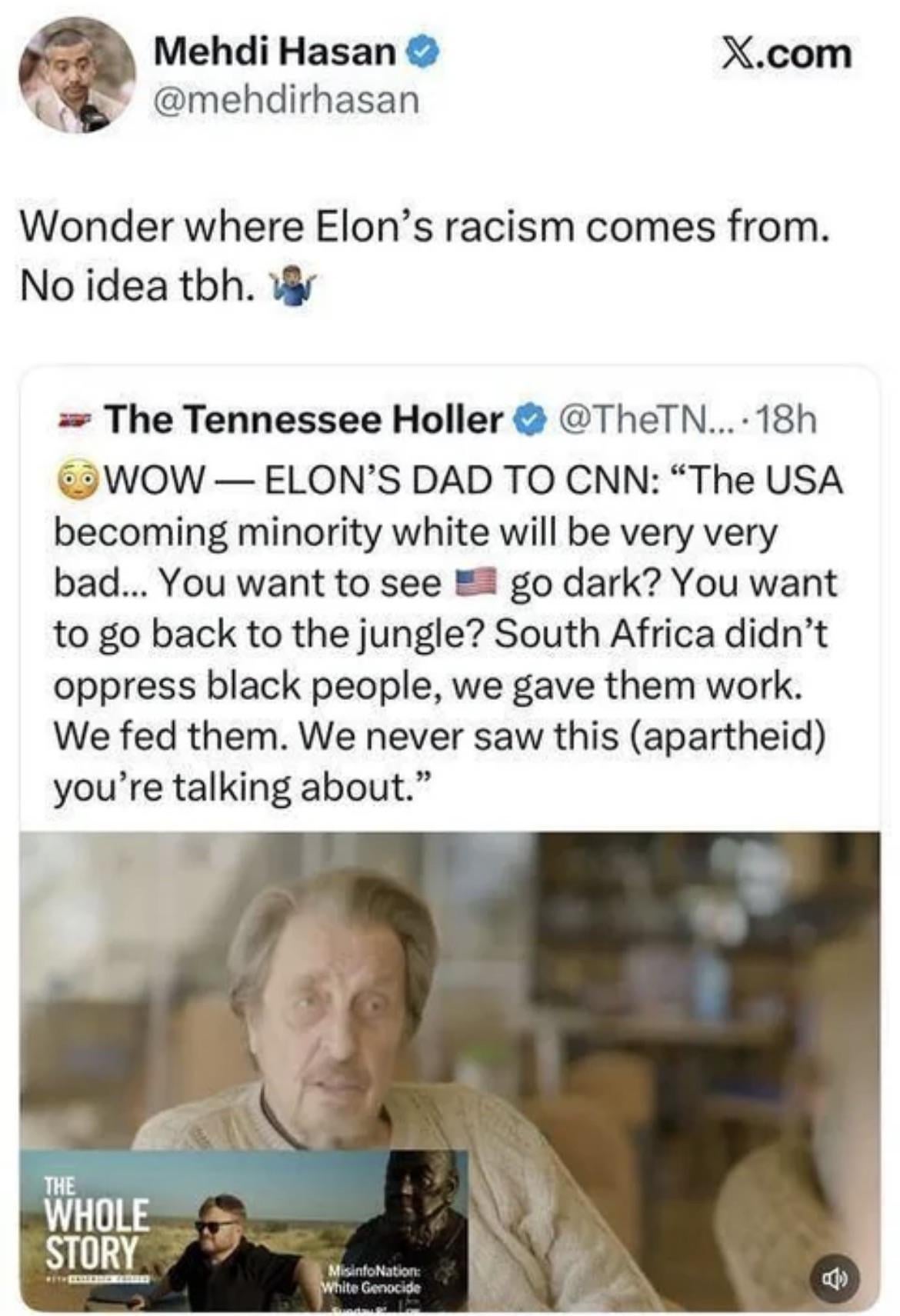Viewport: 900px width, 1316px height.
Task: Open the @mehdirhasan handle link
Action: pyautogui.click(x=287, y=100)
